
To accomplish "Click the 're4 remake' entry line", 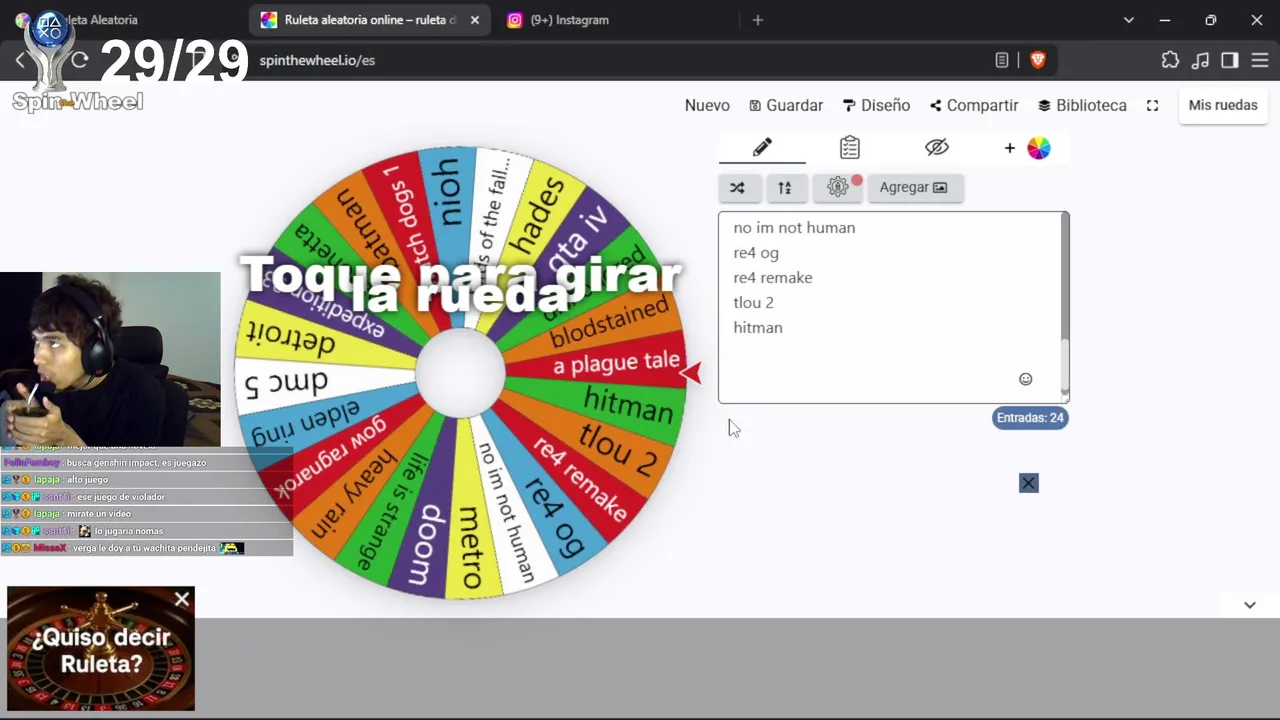I will (773, 278).
